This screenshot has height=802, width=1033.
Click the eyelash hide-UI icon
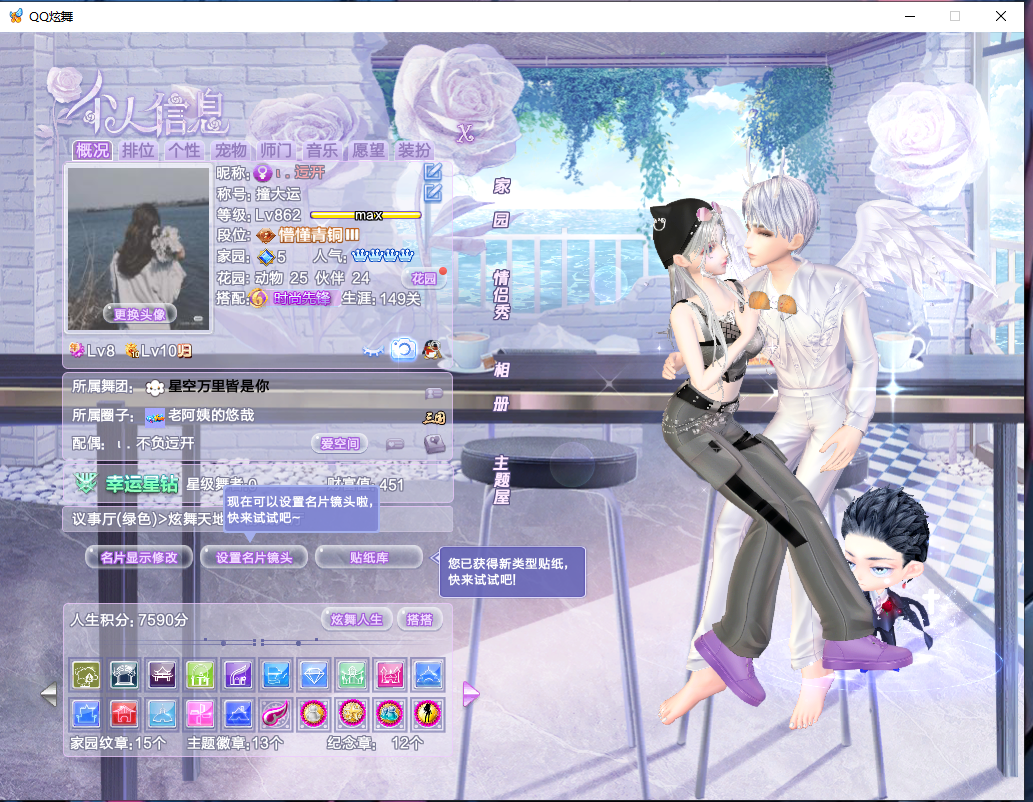(373, 351)
